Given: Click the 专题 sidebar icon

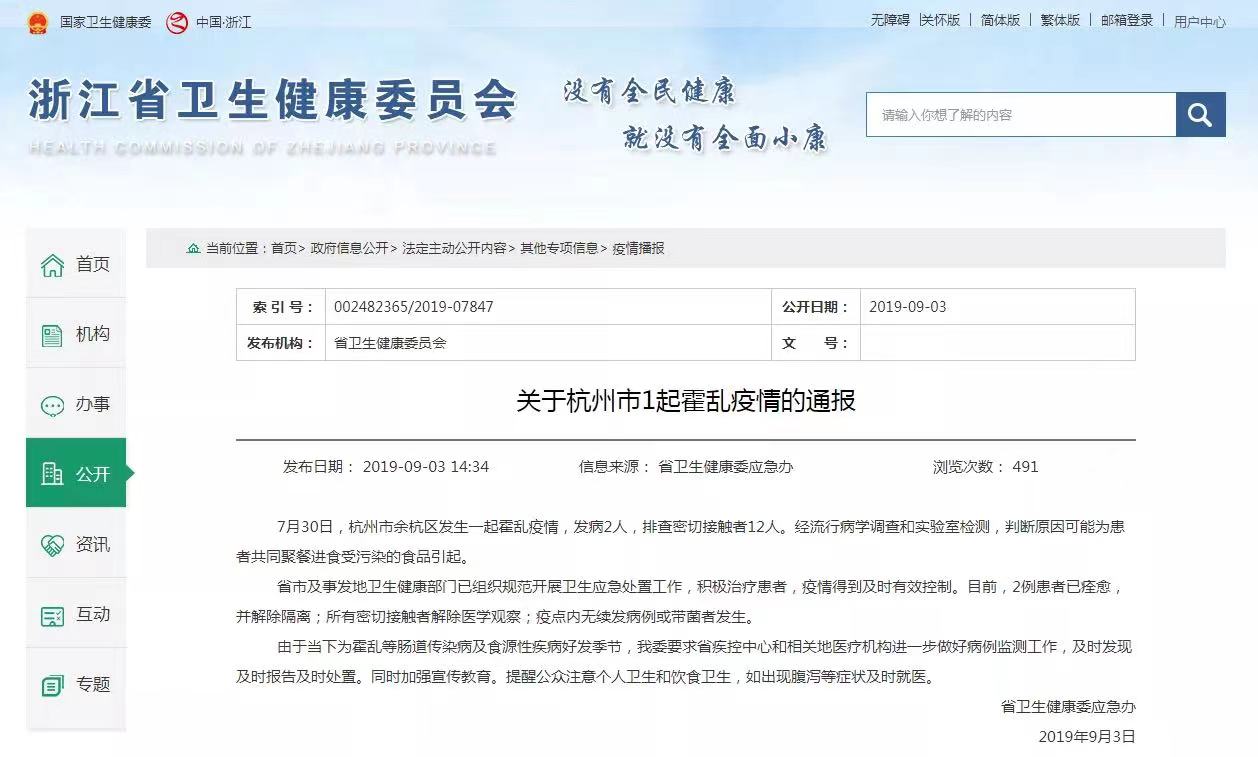Looking at the screenshot, I should 52,685.
